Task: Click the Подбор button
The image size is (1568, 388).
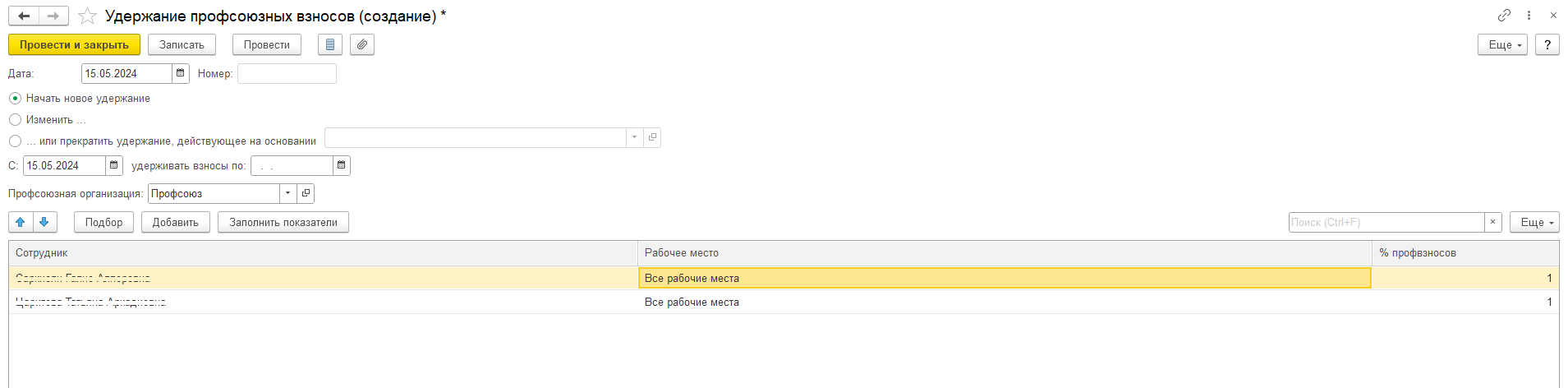Action: click(x=103, y=222)
